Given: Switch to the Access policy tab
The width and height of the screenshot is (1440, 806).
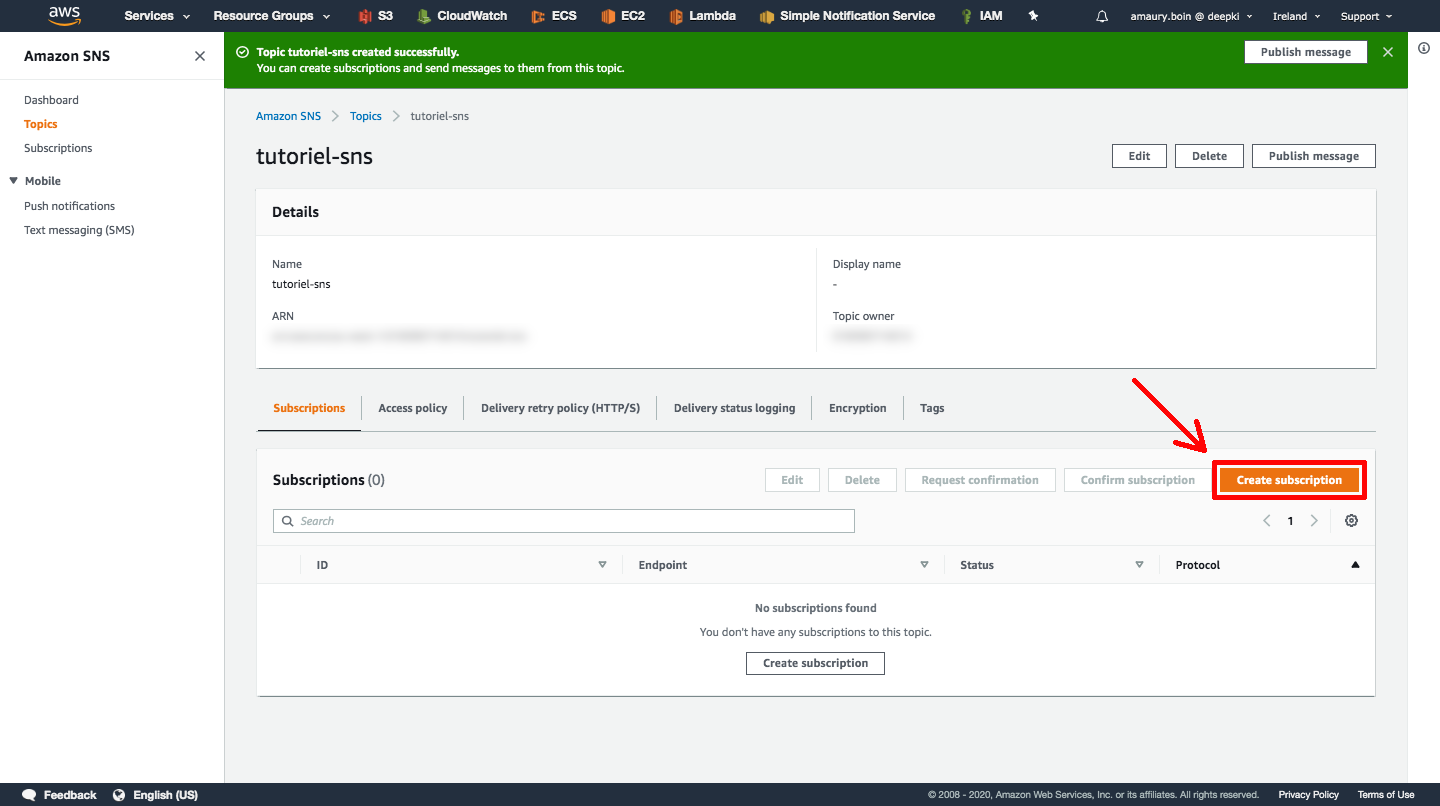Looking at the screenshot, I should pyautogui.click(x=413, y=408).
